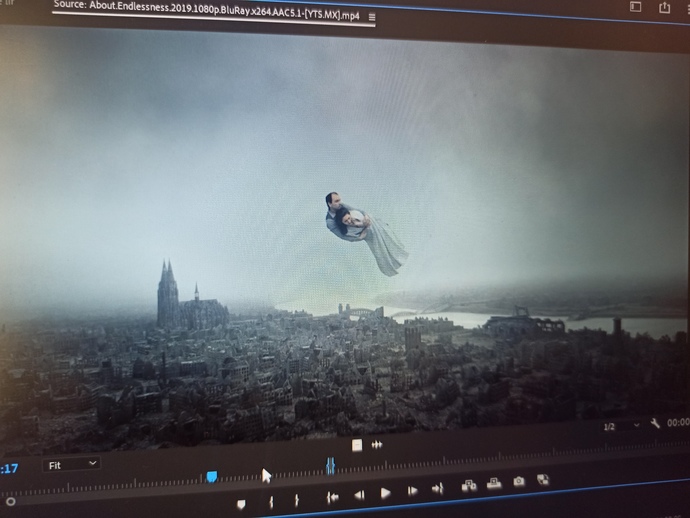Click the Export Frame camera icon
Viewport: 690px width, 518px height.
coord(519,481)
